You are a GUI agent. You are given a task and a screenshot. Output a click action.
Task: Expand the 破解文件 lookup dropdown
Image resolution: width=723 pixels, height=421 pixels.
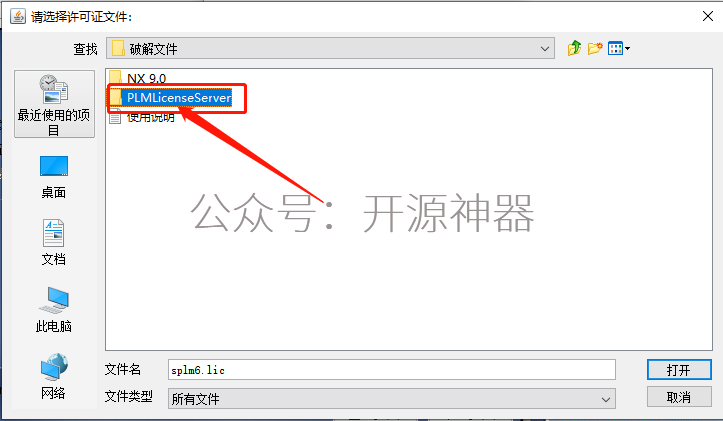point(330,48)
